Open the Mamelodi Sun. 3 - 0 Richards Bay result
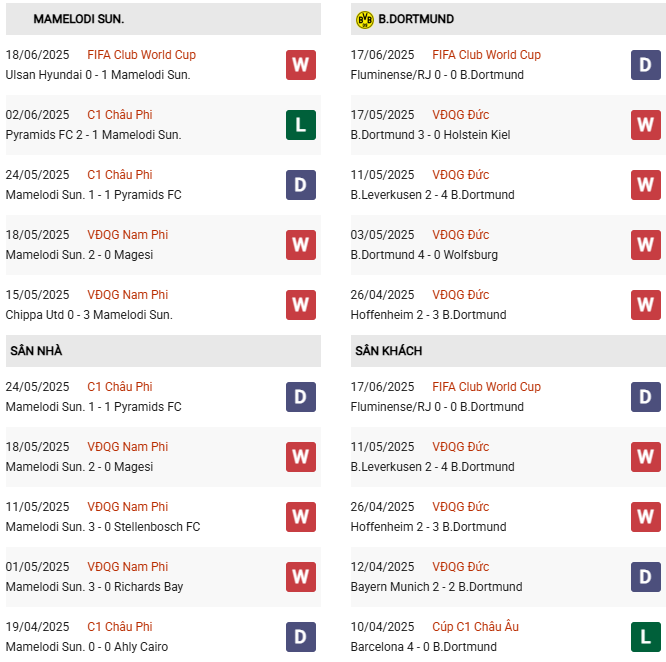The width and height of the screenshot is (666, 662). 94,587
